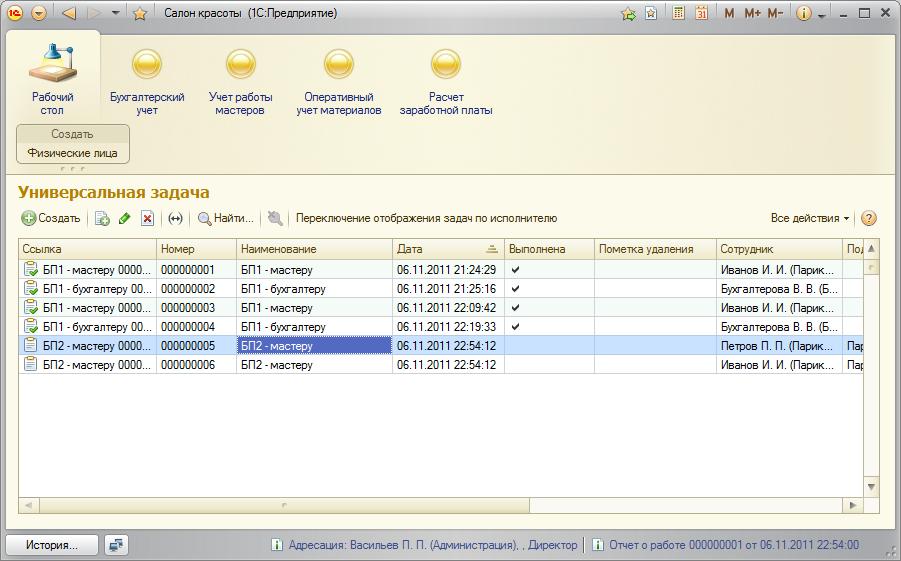901x561 pixels.
Task: Click Физические лица in Создать panel
Action: 72,153
